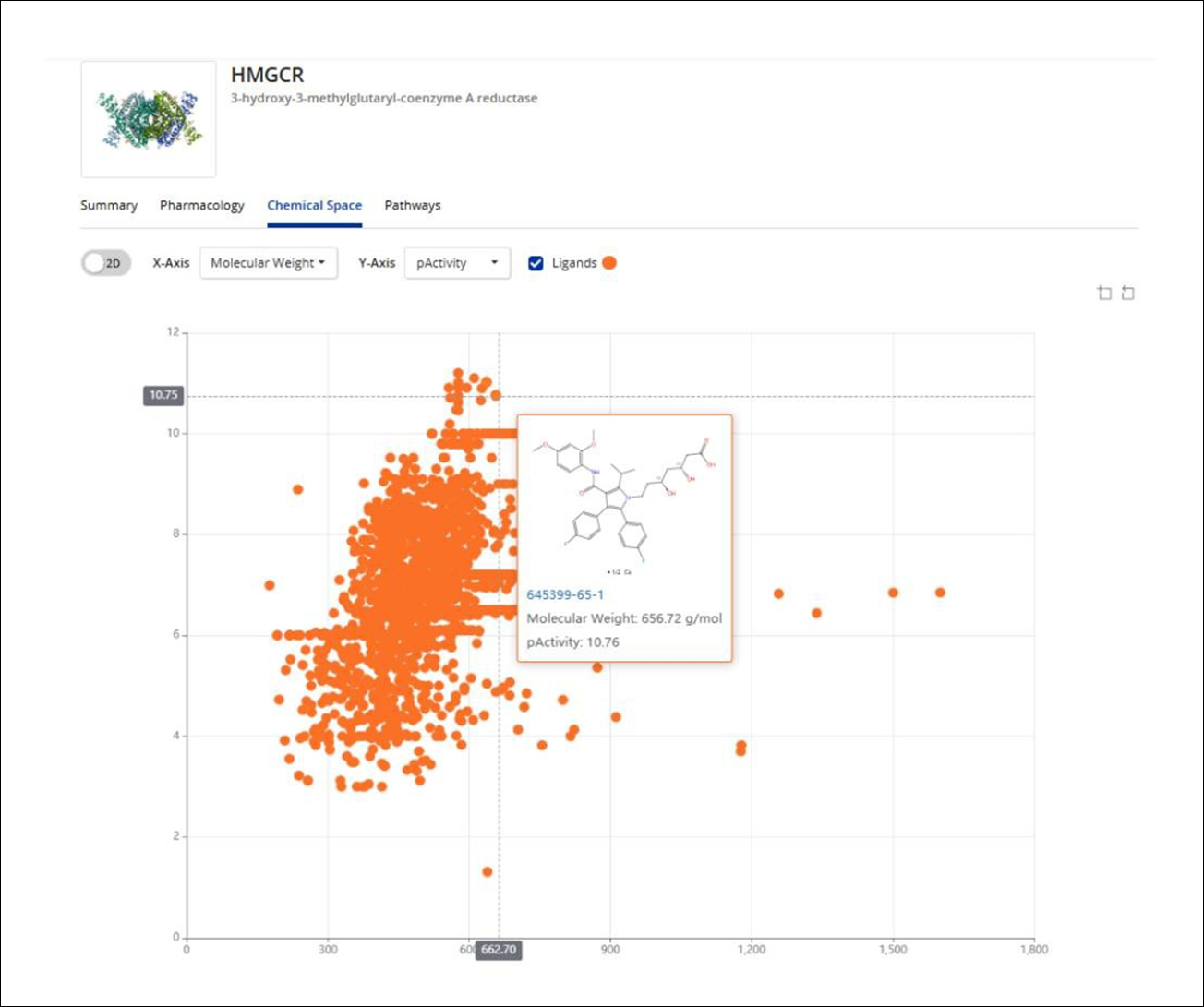Activate the zoom-area selection icon
Viewport: 1204px width, 1007px height.
click(x=1104, y=294)
